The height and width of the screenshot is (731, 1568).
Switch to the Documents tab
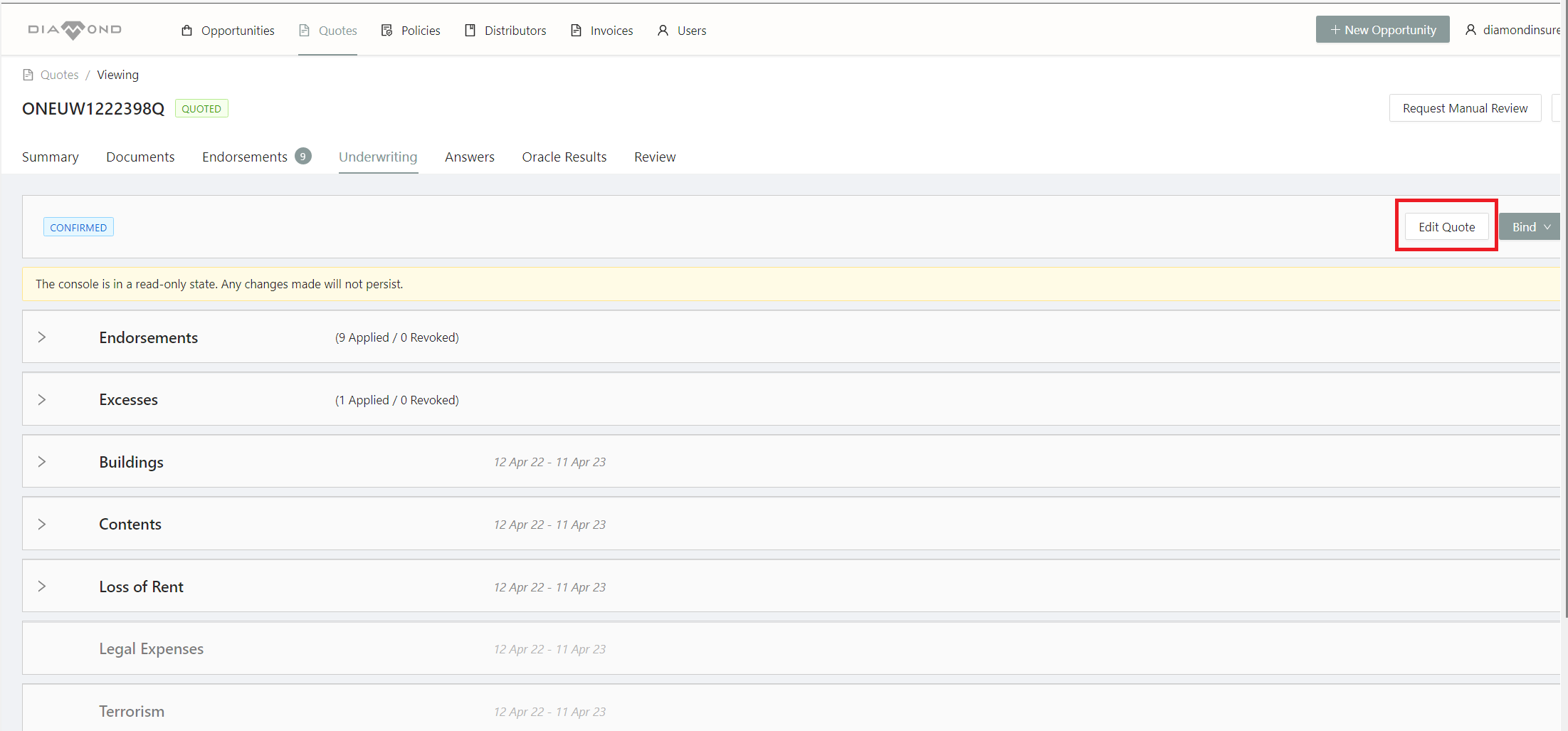coord(140,157)
